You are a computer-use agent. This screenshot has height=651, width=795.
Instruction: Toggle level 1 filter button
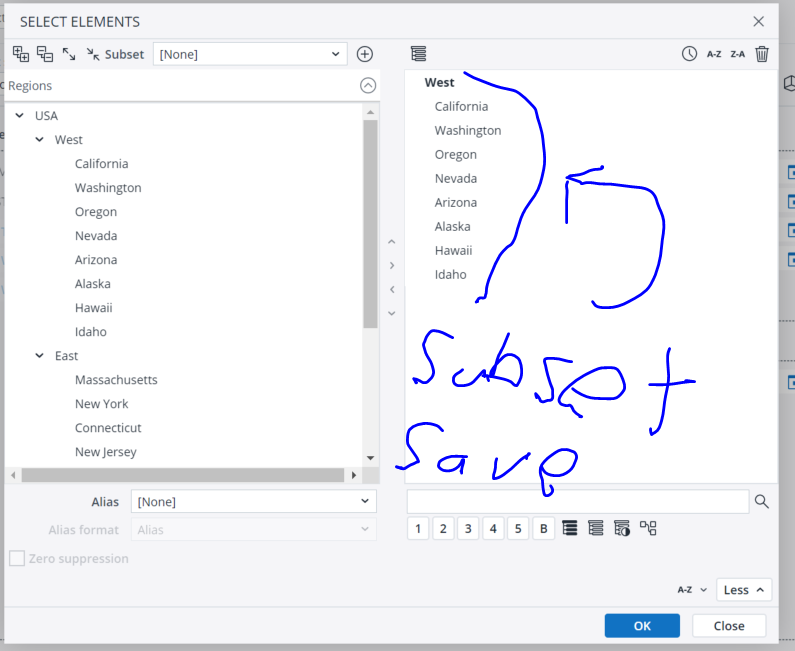[418, 529]
